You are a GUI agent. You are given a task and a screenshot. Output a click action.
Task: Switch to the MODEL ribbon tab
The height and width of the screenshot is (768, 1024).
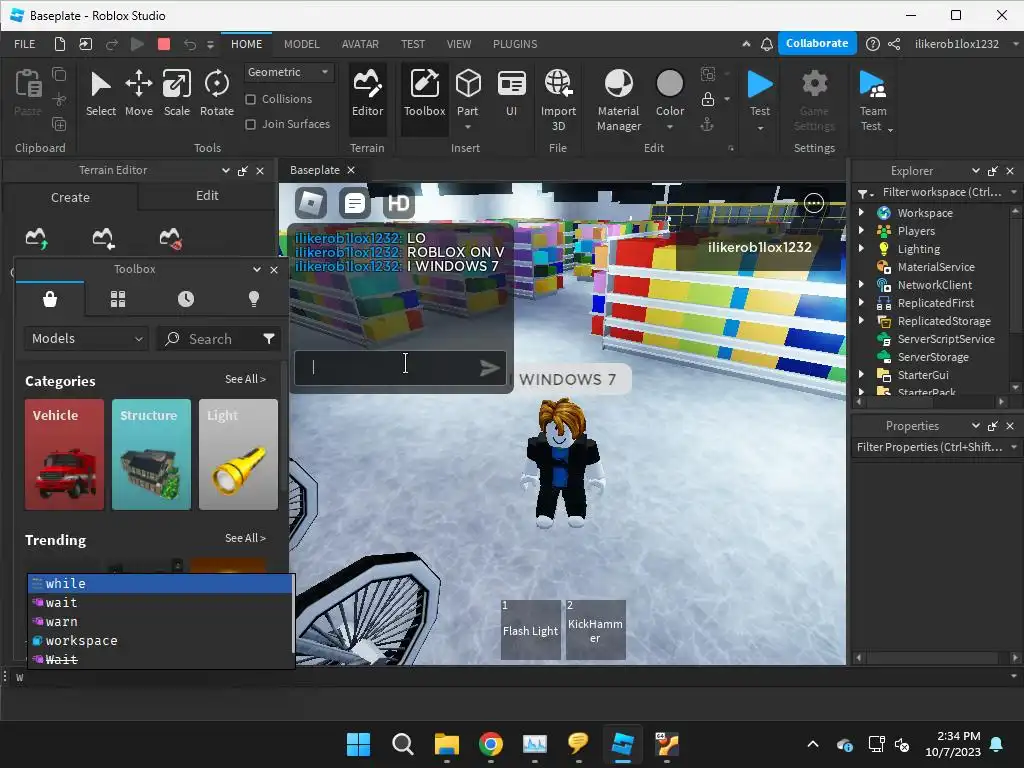[x=302, y=44]
